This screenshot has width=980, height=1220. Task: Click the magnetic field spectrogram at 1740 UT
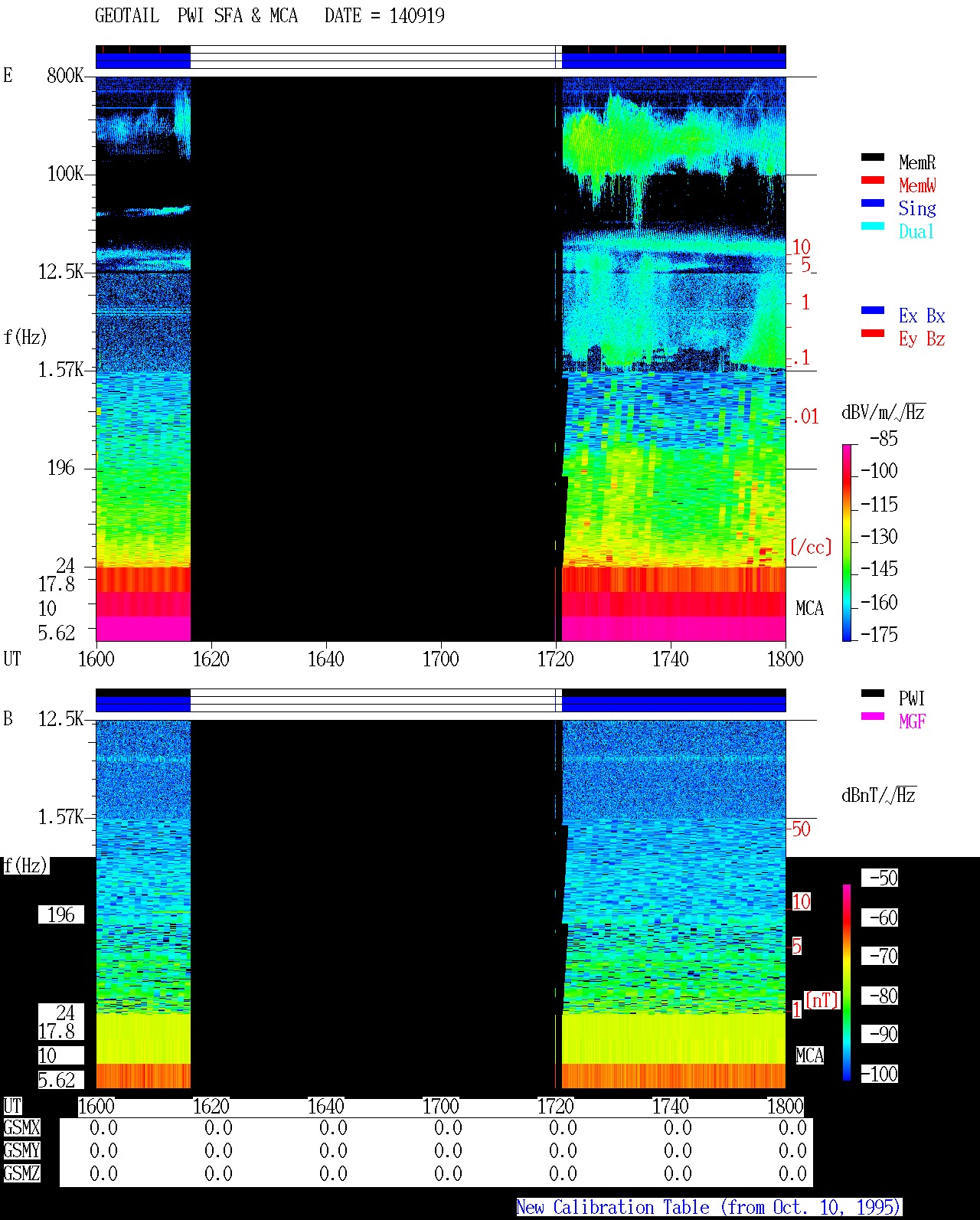pos(671,904)
